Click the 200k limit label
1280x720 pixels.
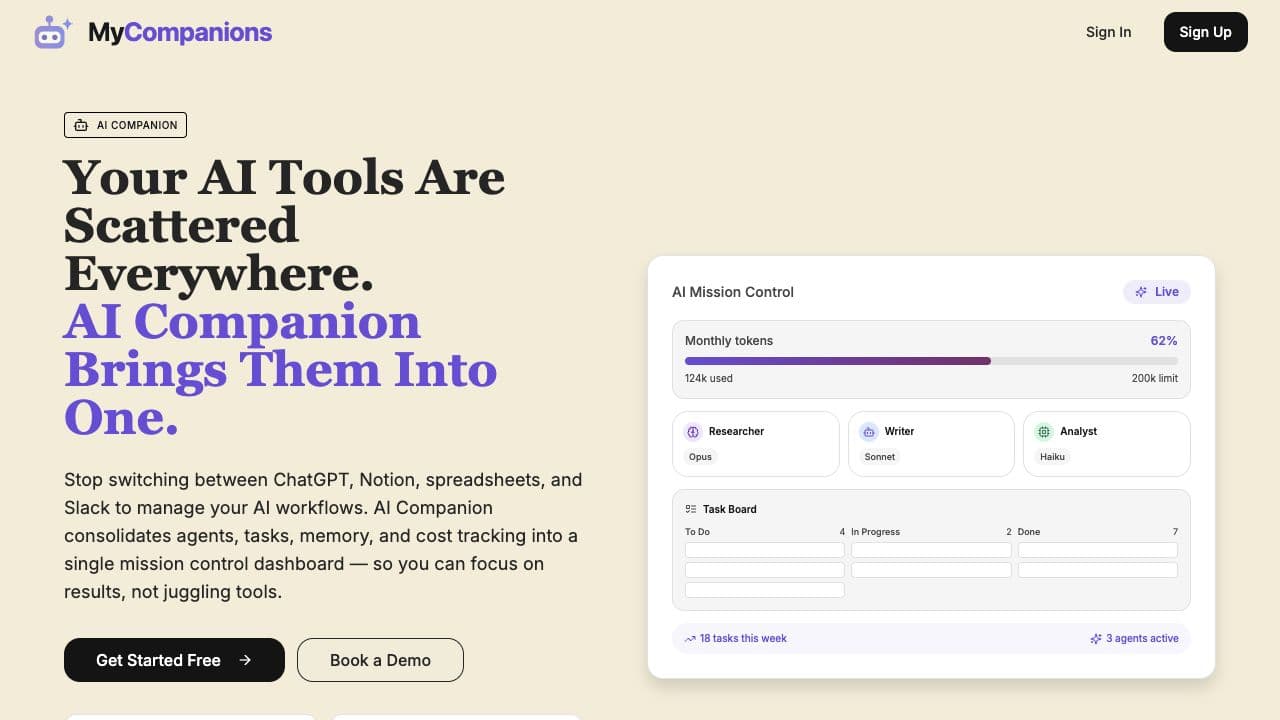[x=1154, y=379]
